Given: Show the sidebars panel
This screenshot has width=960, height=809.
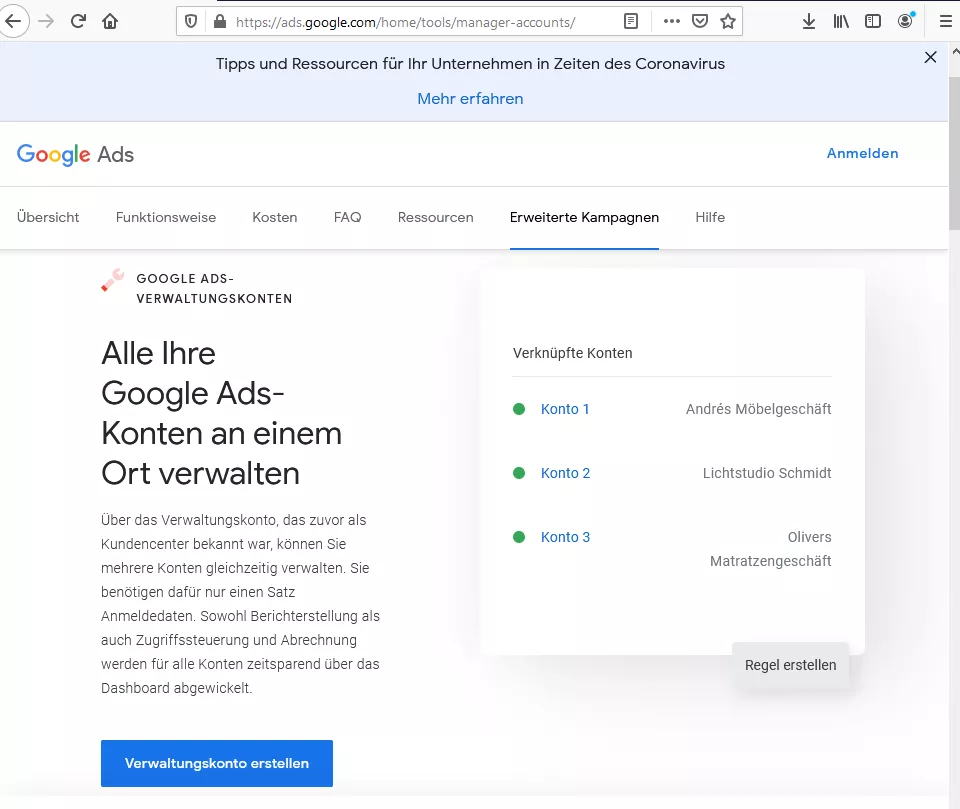Looking at the screenshot, I should coord(872,21).
